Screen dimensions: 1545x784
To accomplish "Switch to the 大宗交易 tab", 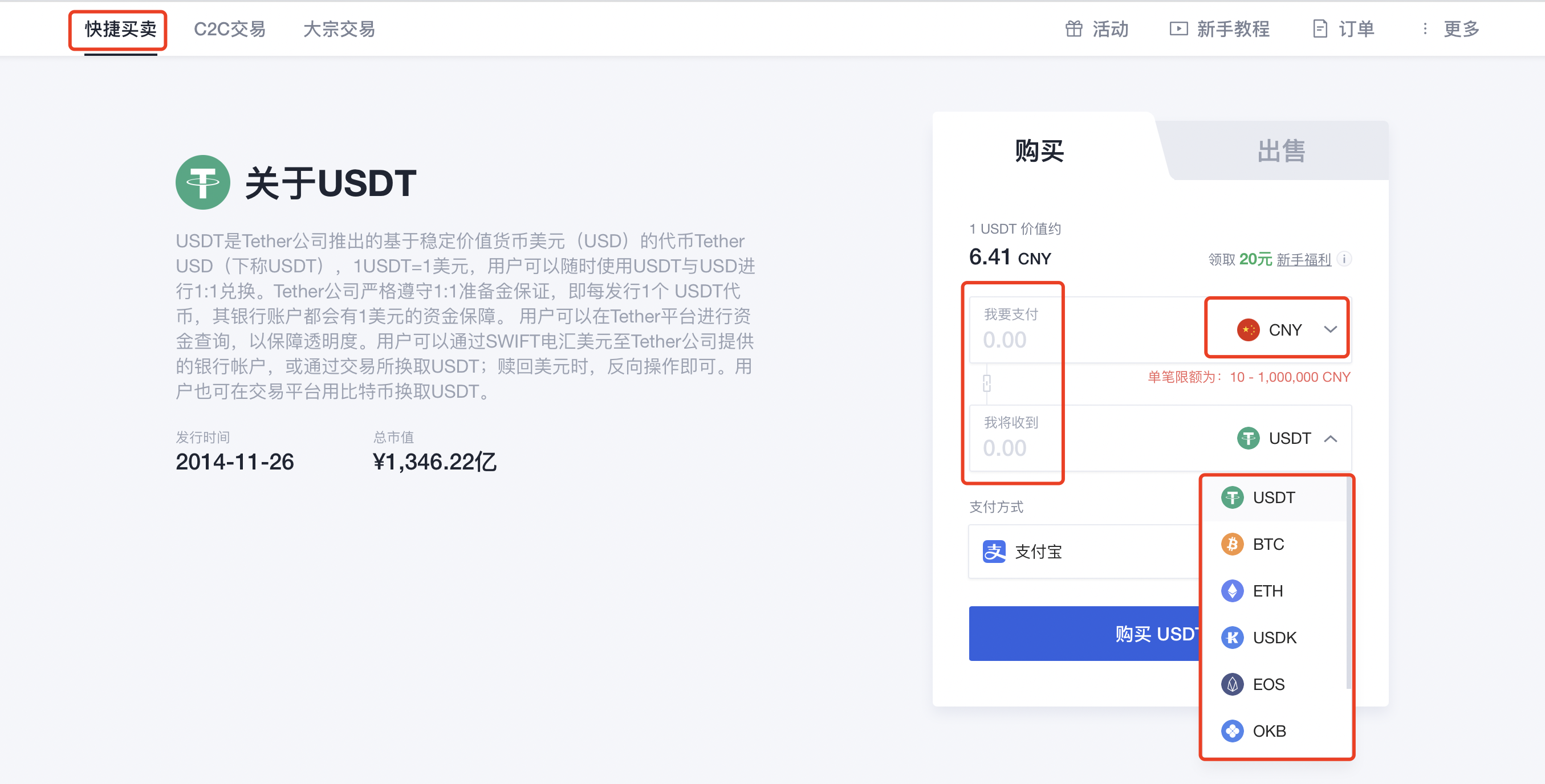I will coord(339,28).
